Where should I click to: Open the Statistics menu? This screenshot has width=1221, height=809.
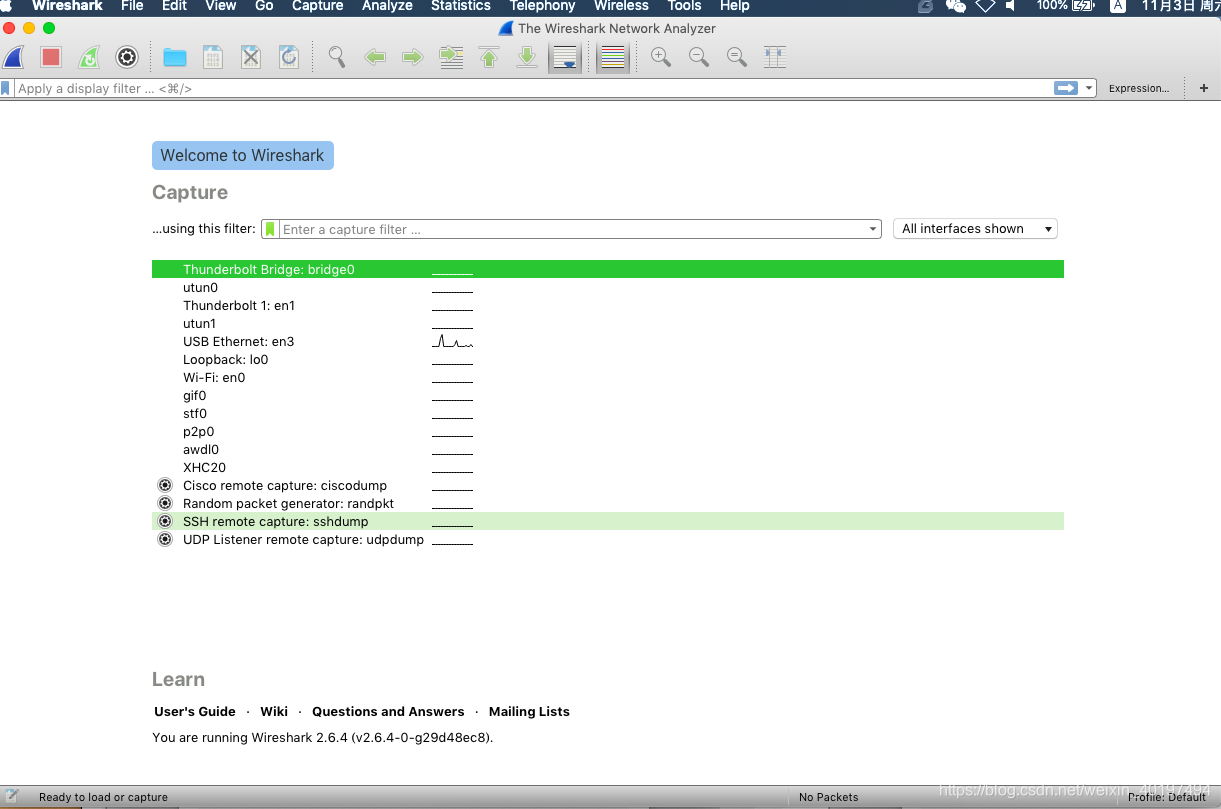pos(460,6)
